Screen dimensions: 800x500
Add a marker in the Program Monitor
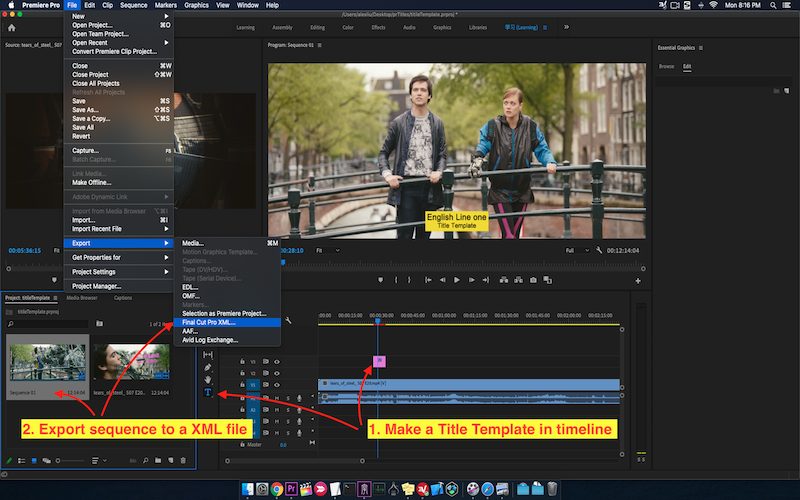click(x=381, y=280)
